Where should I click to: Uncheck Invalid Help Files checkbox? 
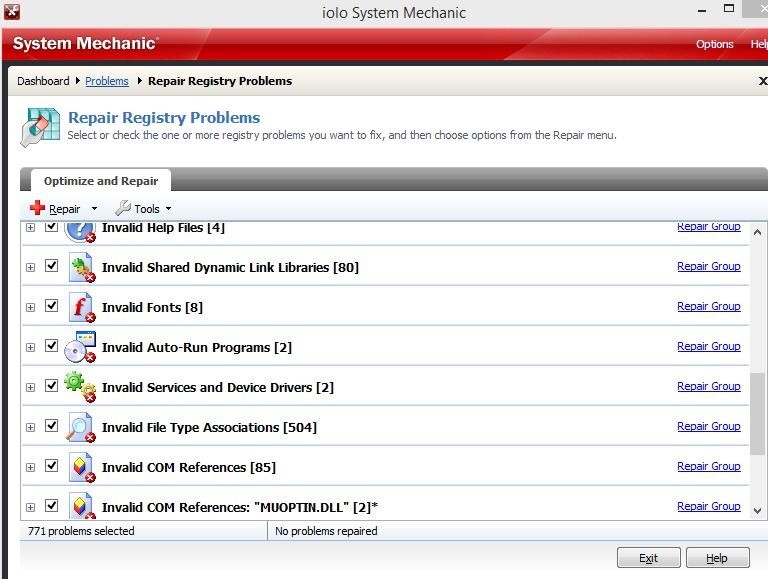point(51,226)
